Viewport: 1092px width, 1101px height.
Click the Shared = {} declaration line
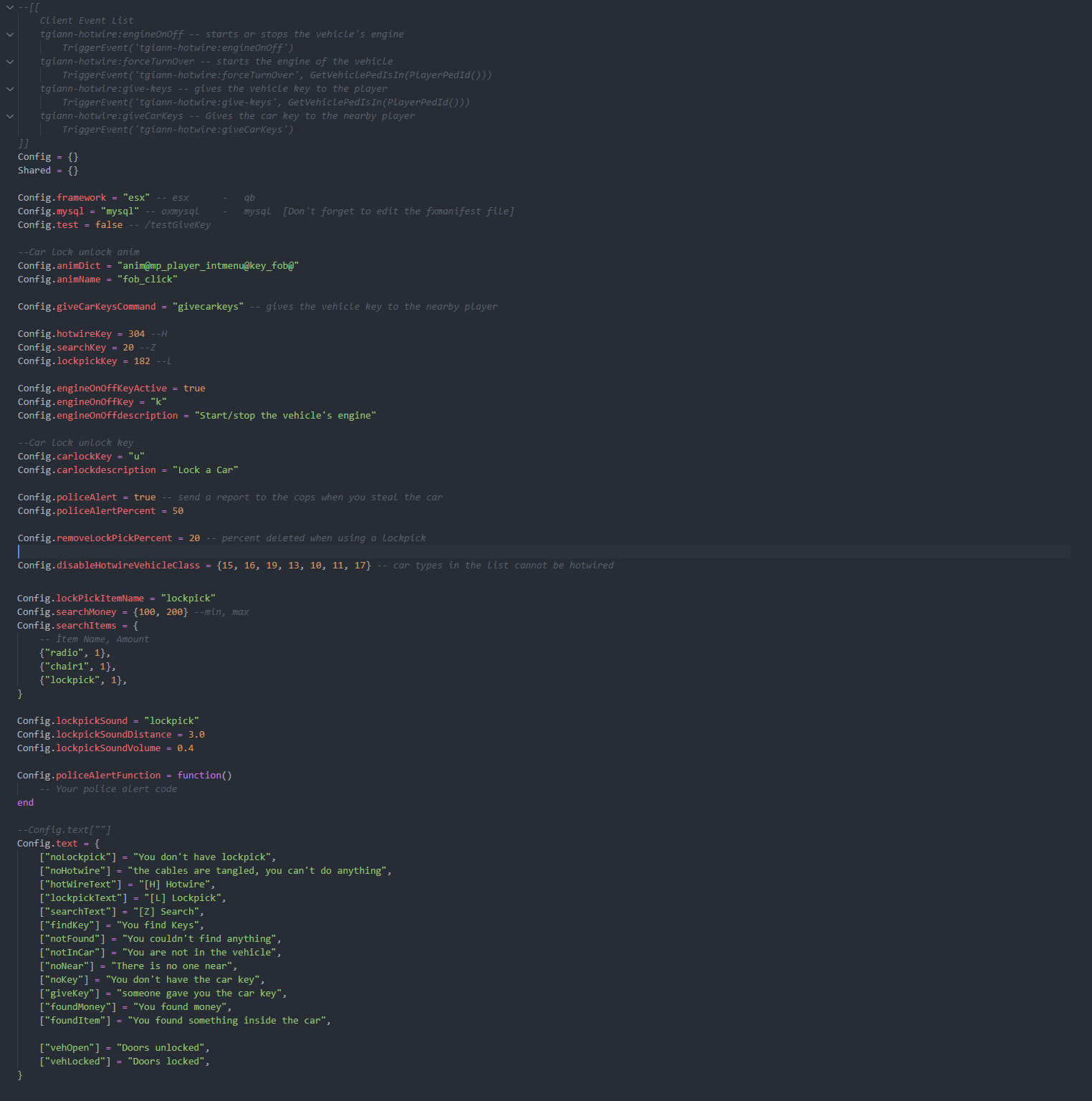point(48,171)
